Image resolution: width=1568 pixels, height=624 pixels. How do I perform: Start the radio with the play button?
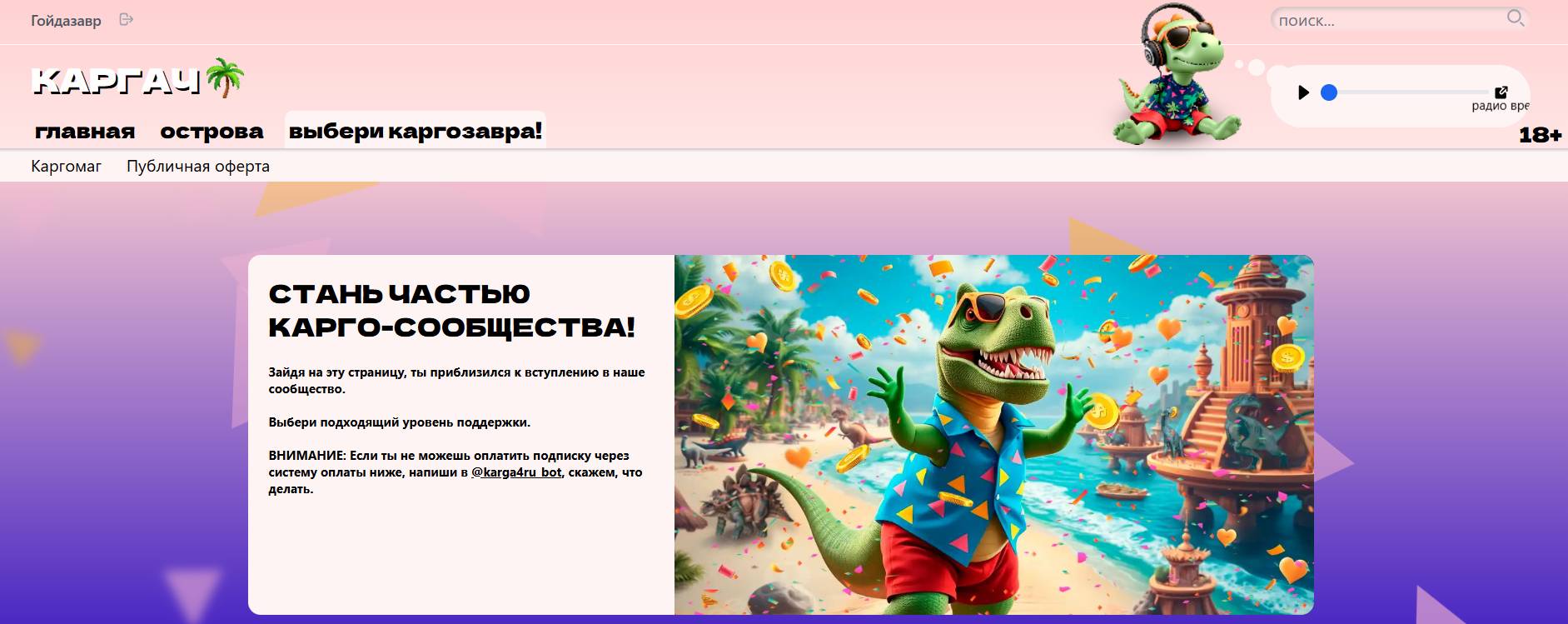tap(1304, 92)
